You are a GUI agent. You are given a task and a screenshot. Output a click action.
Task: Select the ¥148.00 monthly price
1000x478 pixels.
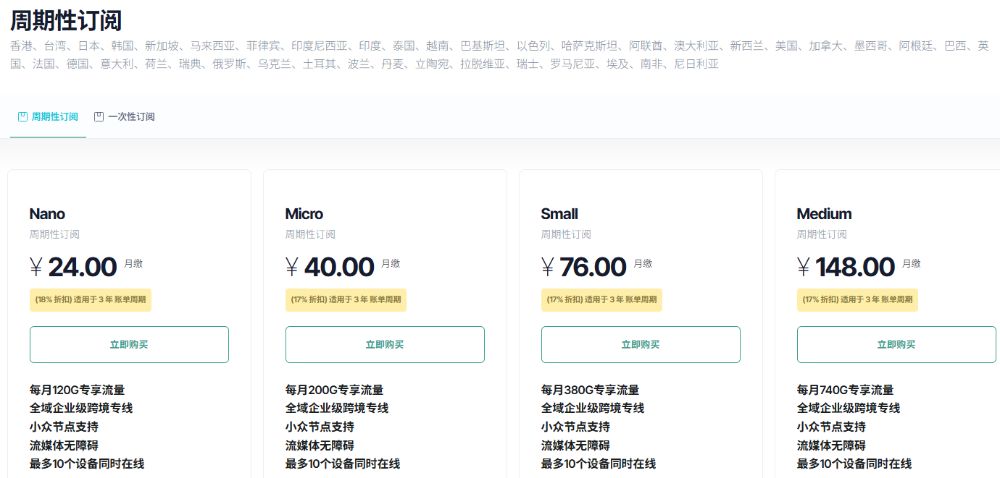coord(846,267)
